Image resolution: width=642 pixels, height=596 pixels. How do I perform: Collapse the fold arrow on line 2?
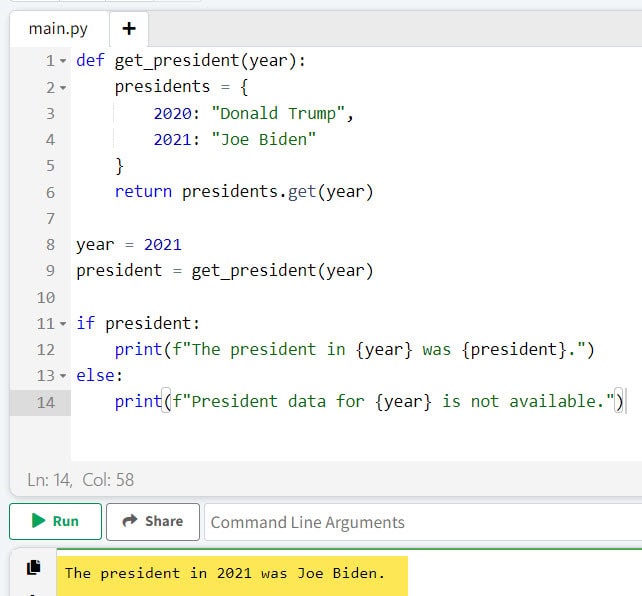[x=63, y=88]
